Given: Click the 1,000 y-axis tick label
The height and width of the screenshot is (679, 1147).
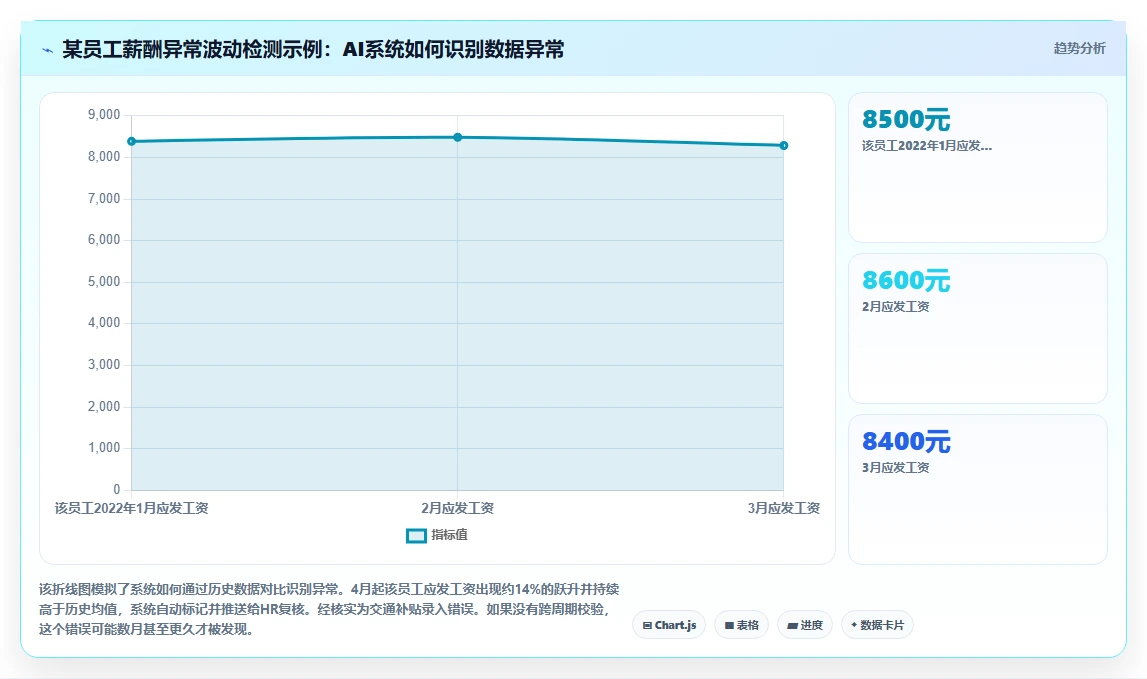Looking at the screenshot, I should point(104,448).
